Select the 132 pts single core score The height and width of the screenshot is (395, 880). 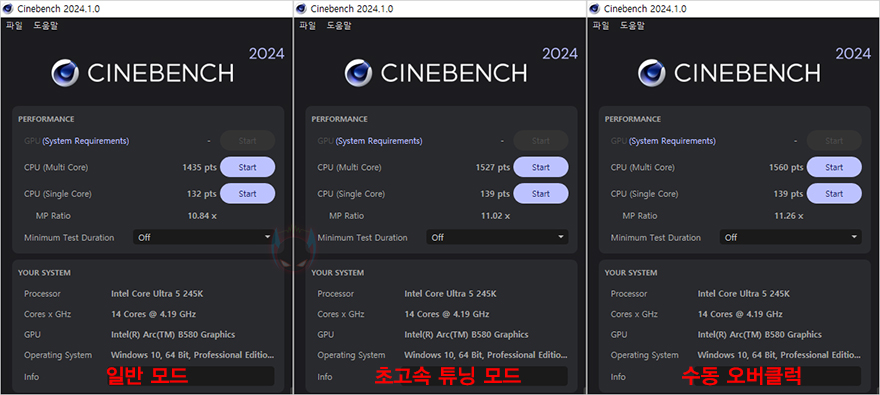(201, 194)
